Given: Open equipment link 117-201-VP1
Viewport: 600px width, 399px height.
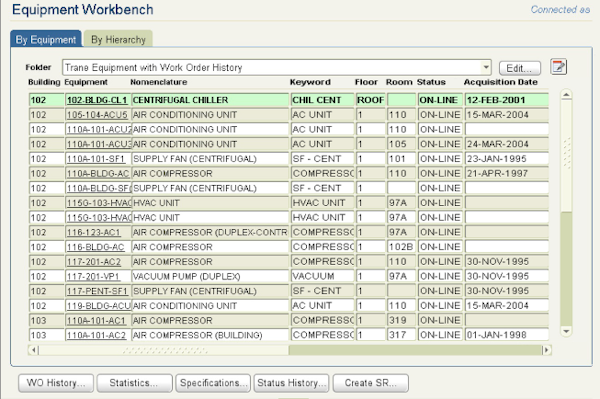Looking at the screenshot, I should (x=93, y=277).
